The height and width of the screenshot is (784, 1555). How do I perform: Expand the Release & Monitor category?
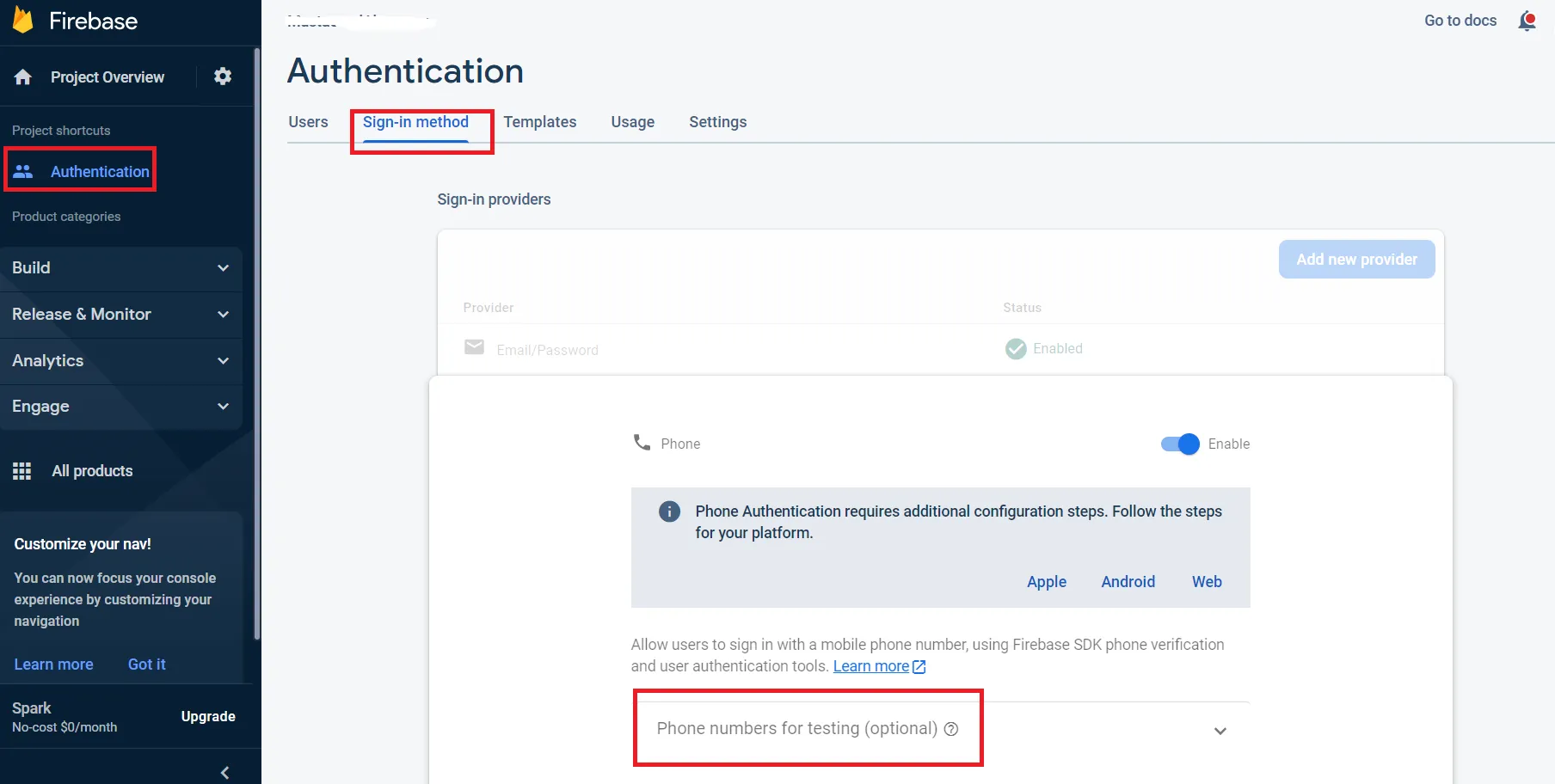[x=121, y=315]
